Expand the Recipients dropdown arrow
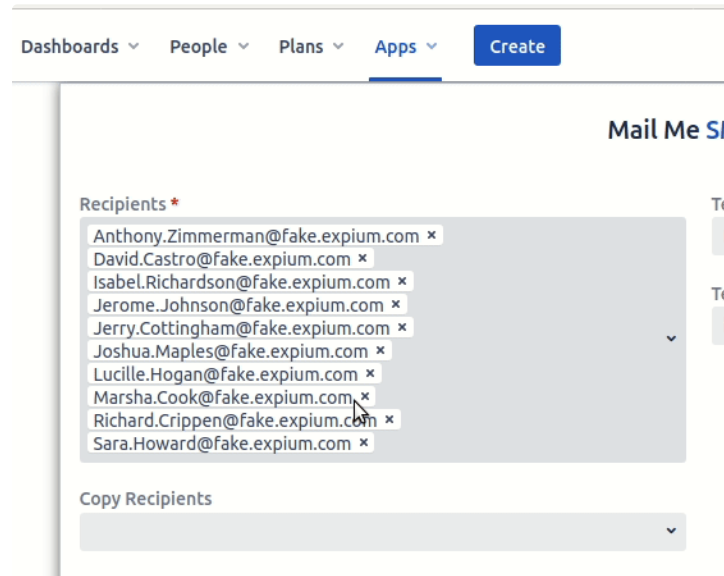This screenshot has width=724, height=576. click(x=671, y=339)
